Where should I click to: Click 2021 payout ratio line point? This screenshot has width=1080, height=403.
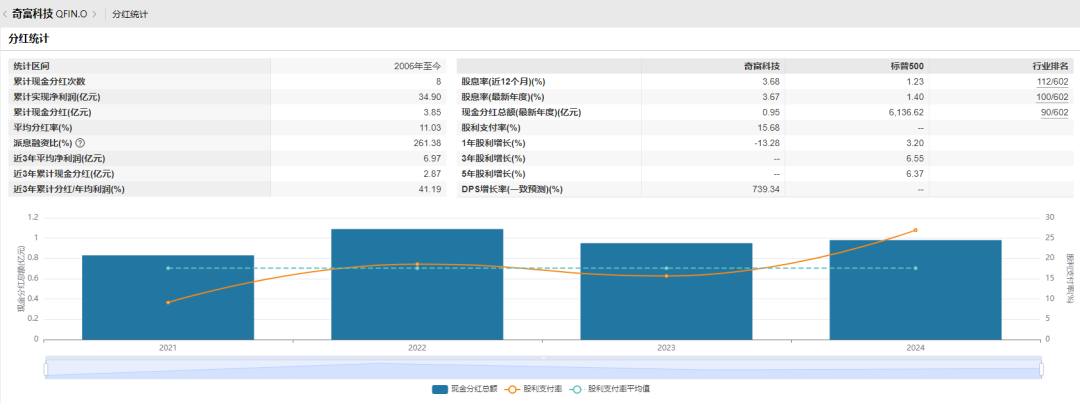pyautogui.click(x=168, y=302)
